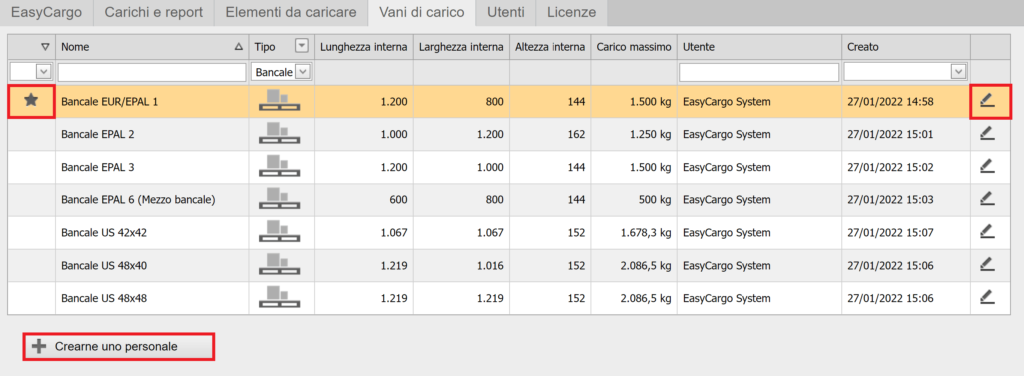Select the Bancale US 48x48 row name
1024x376 pixels.
click(103, 298)
